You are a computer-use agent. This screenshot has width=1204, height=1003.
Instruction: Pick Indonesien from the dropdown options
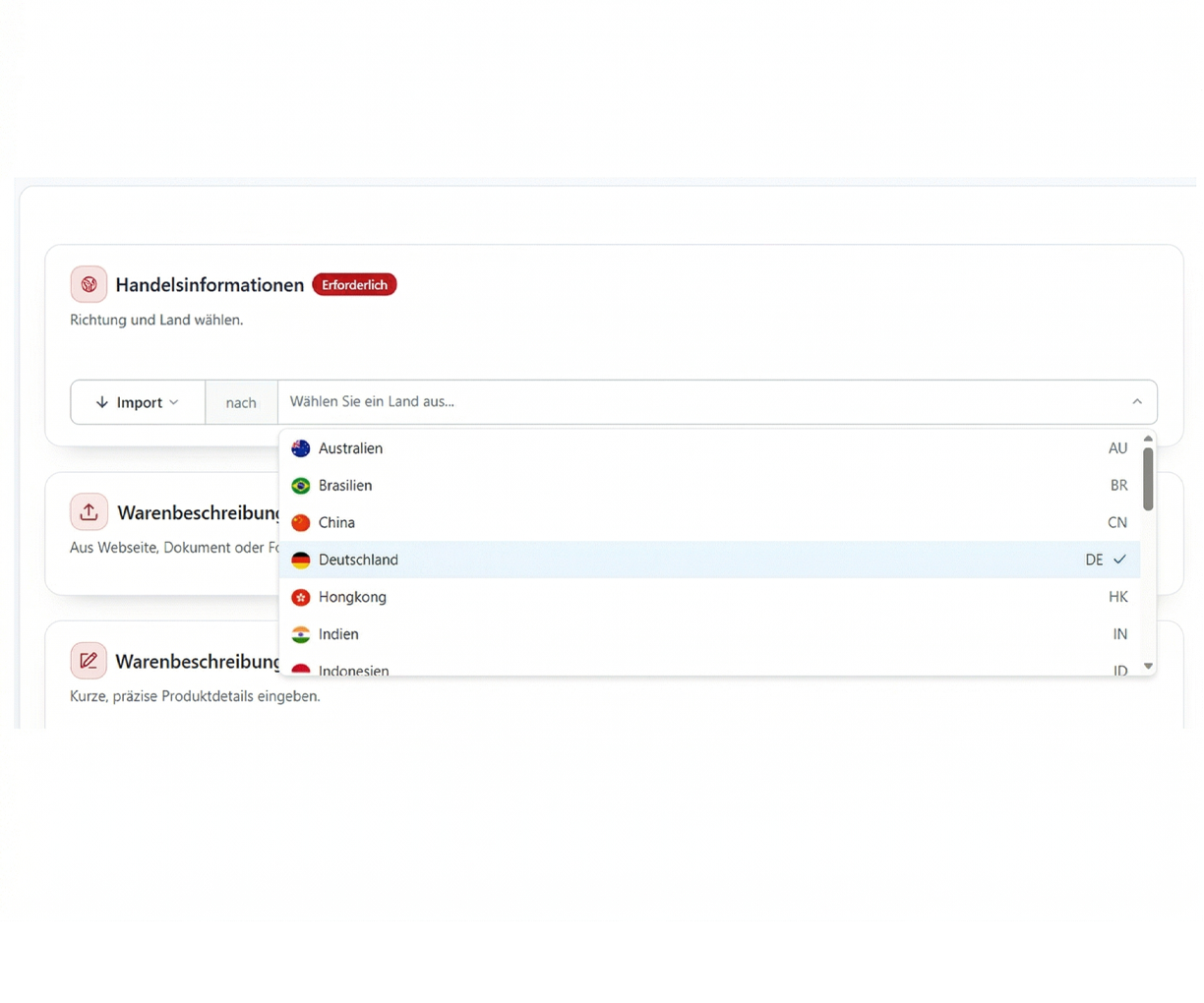tap(354, 670)
